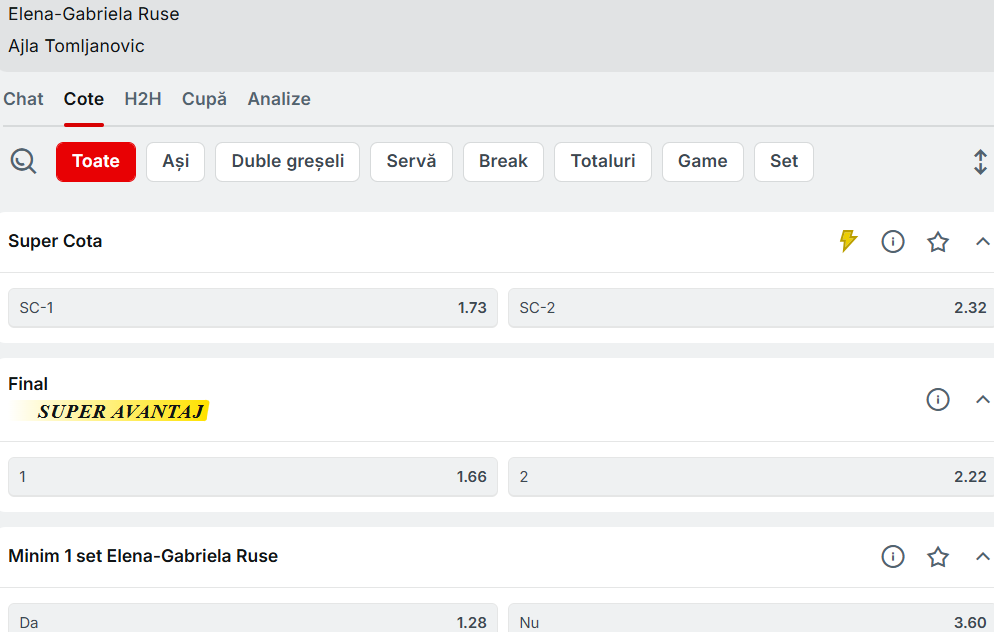Click the search markets magnifier icon

pyautogui.click(x=23, y=161)
